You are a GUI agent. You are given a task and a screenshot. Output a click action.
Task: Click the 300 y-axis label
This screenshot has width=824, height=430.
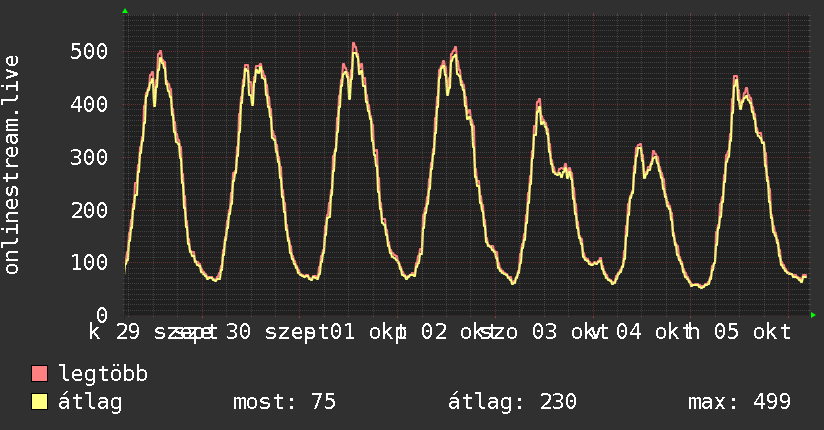tap(89, 157)
